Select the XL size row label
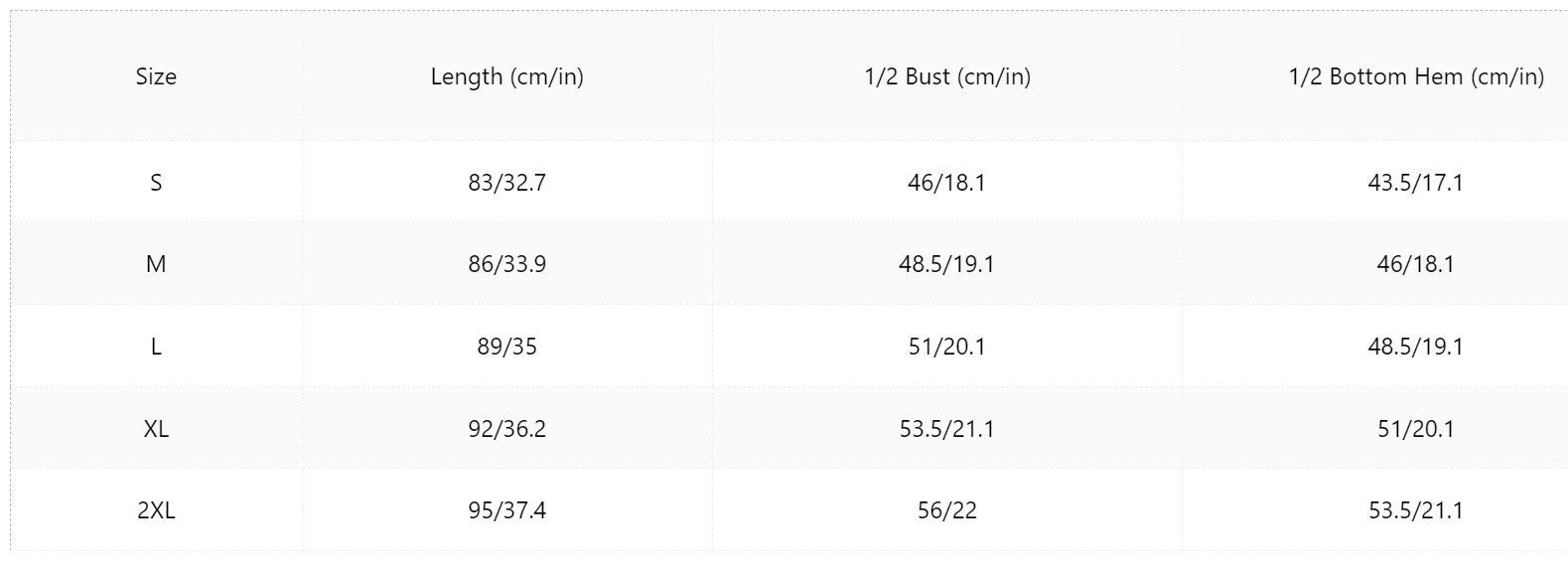The image size is (1568, 572). (x=156, y=429)
